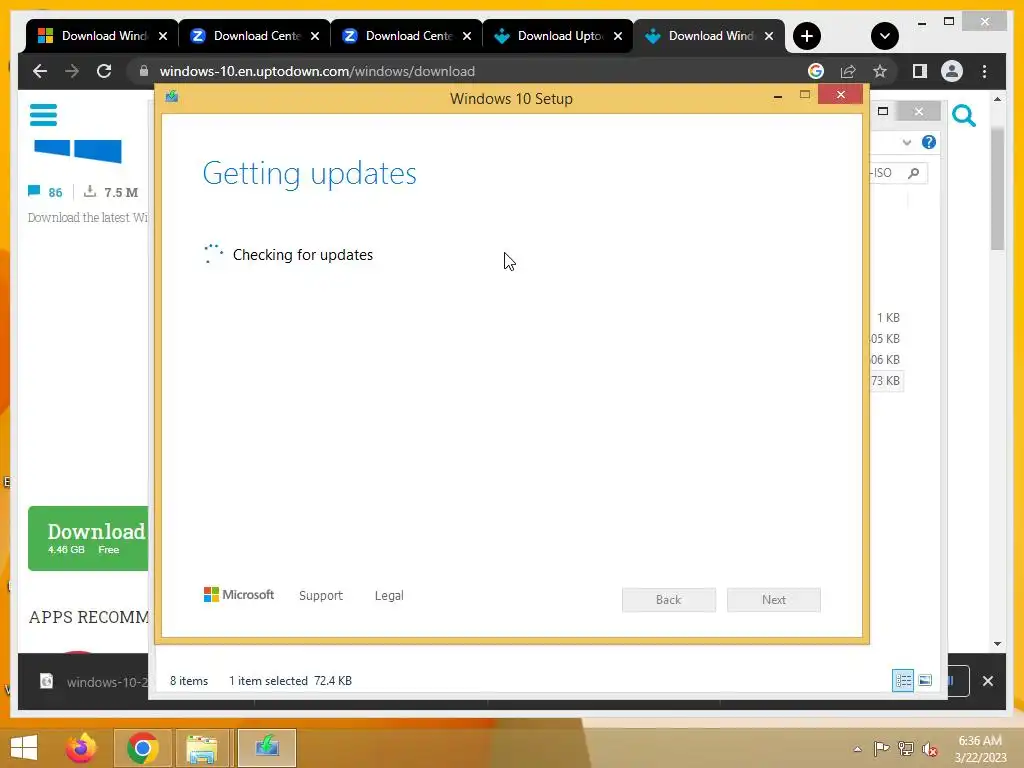1024x768 pixels.
Task: Click the padlock site info icon
Action: [x=144, y=71]
